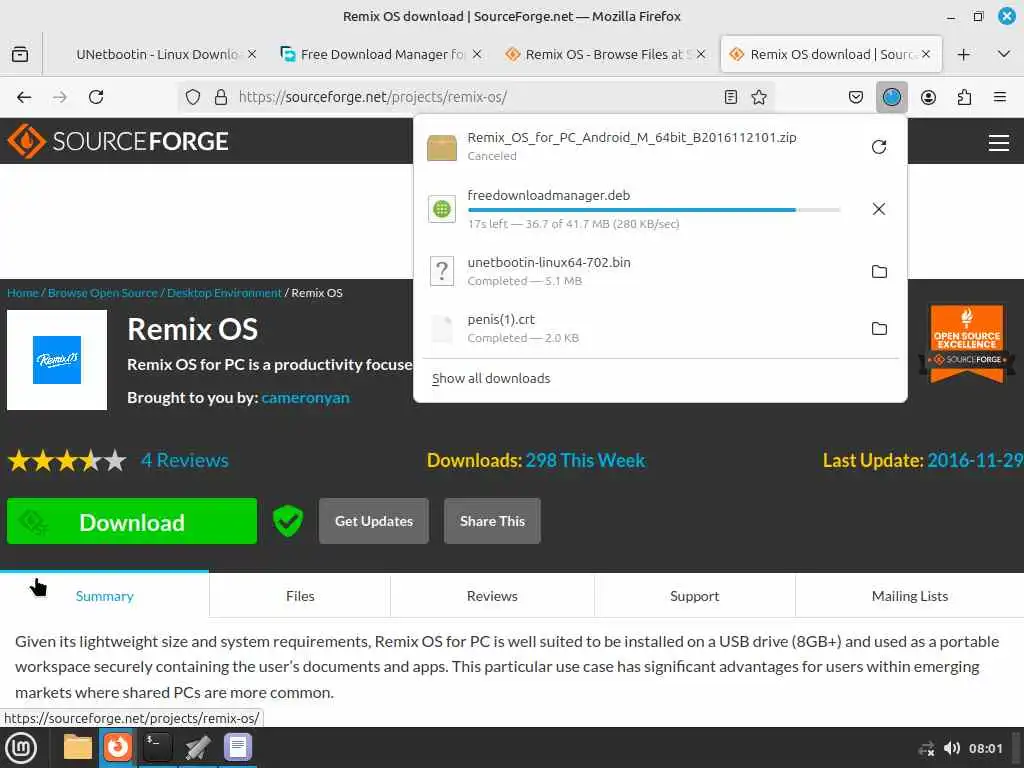Click the star rating display

coord(67,460)
